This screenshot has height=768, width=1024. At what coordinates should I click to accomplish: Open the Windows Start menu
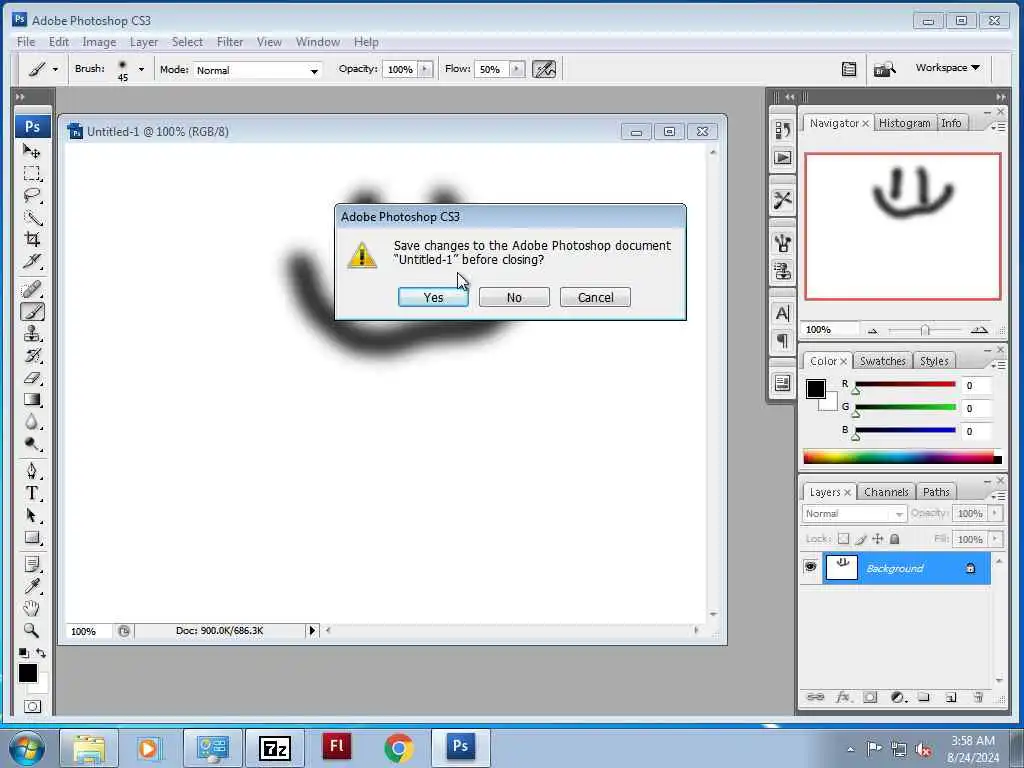point(26,748)
